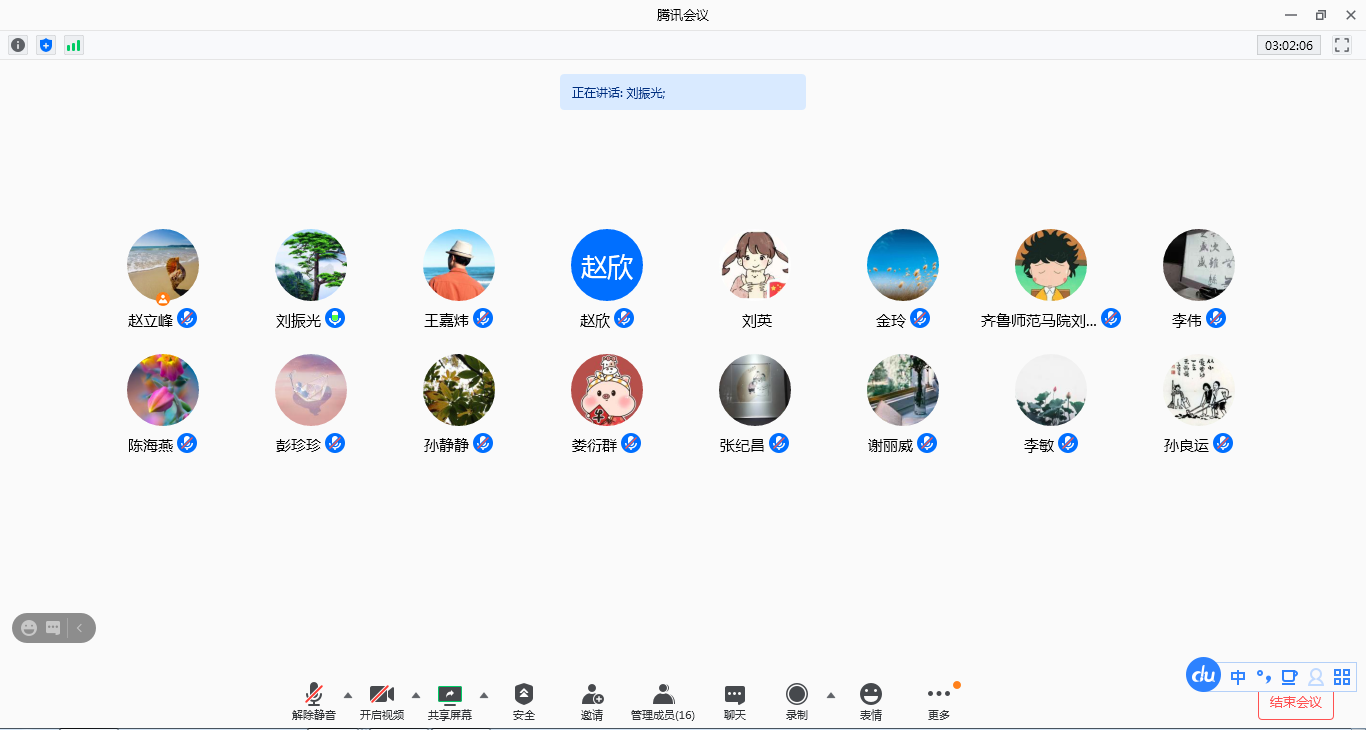The width and height of the screenshot is (1366, 730).
Task: Click Share Screen (共享屏幕) button
Action: [450, 701]
